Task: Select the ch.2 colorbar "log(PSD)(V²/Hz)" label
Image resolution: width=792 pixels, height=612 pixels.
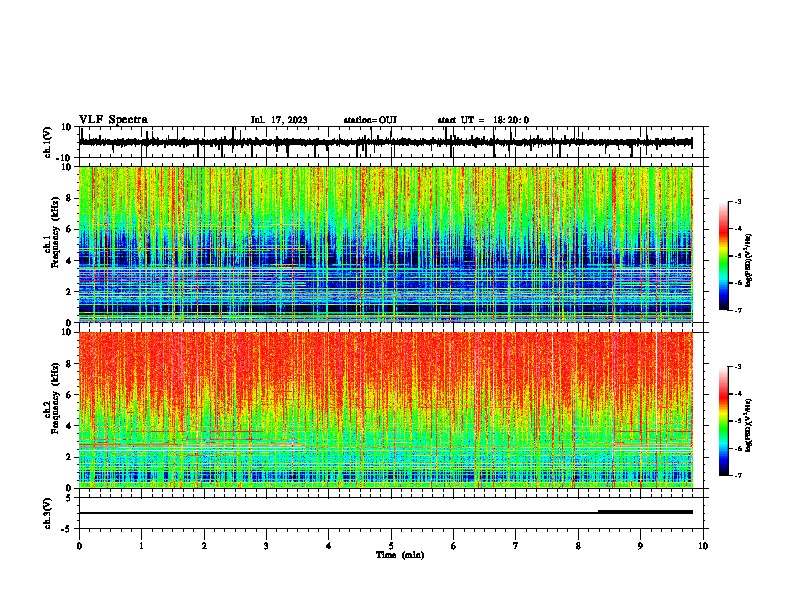Action: 748,425
